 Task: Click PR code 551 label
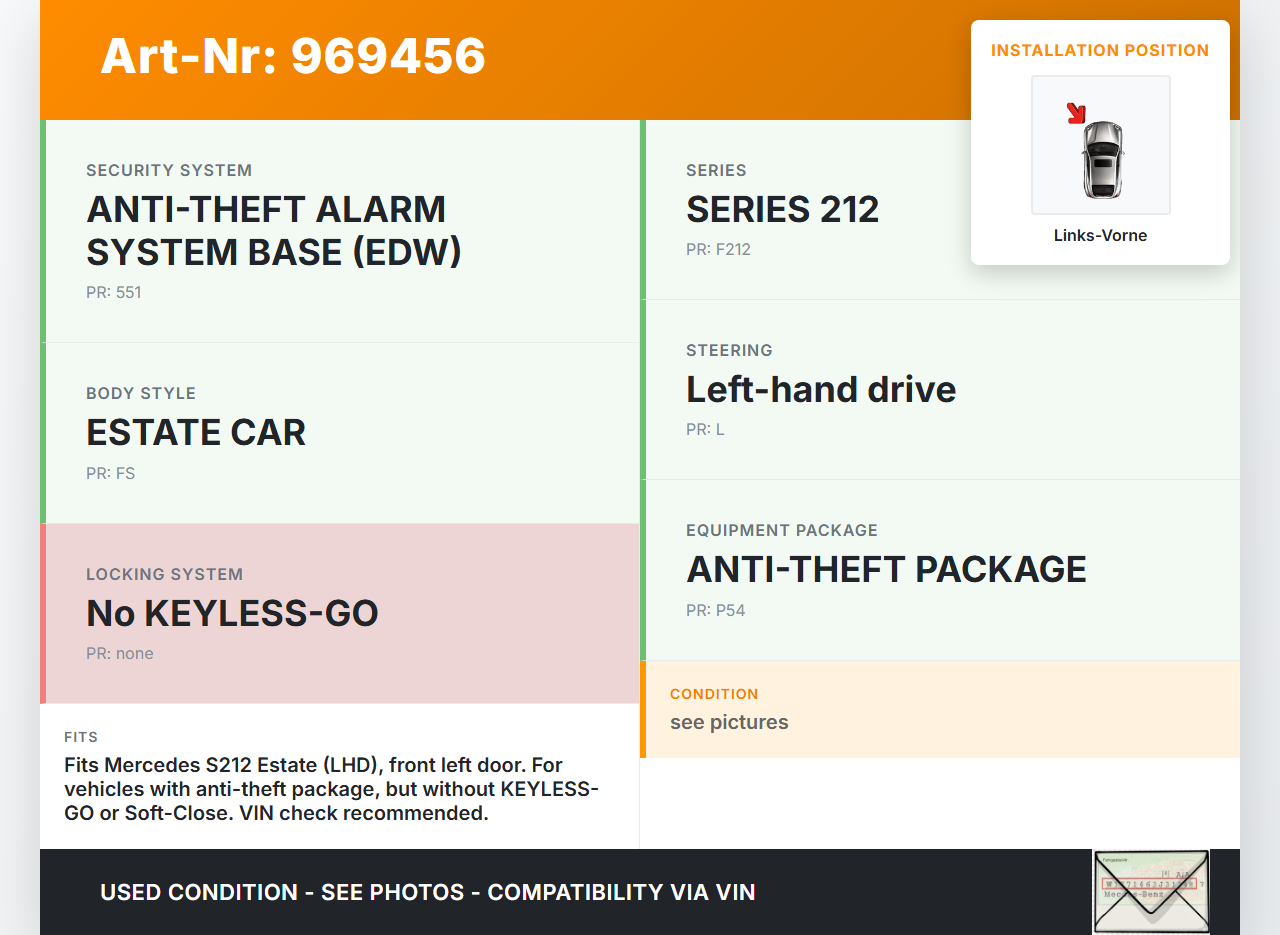point(114,293)
